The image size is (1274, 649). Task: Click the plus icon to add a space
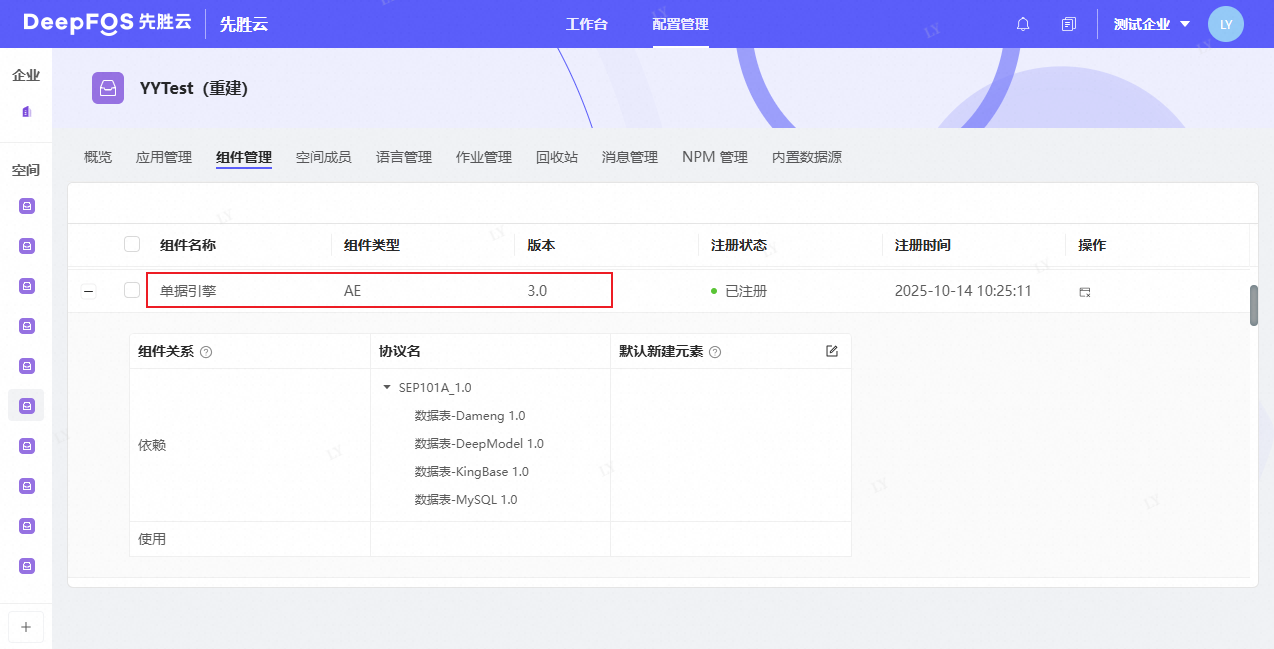click(x=26, y=627)
